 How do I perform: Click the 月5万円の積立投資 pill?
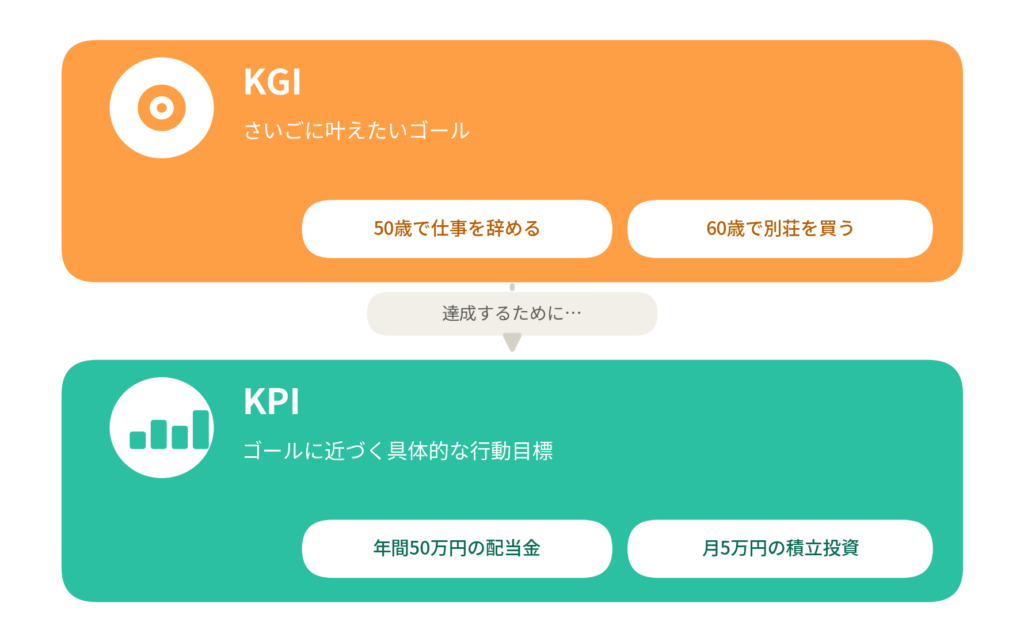point(780,548)
